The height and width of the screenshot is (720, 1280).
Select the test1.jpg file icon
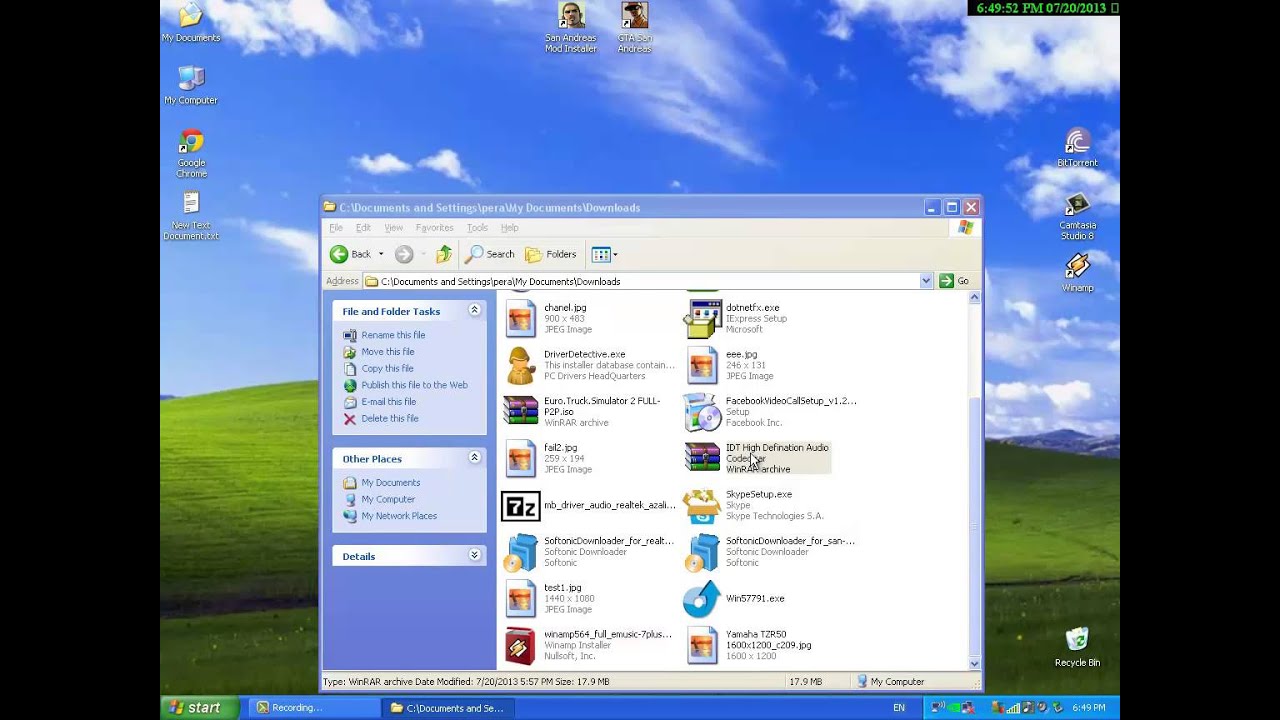coord(520,598)
